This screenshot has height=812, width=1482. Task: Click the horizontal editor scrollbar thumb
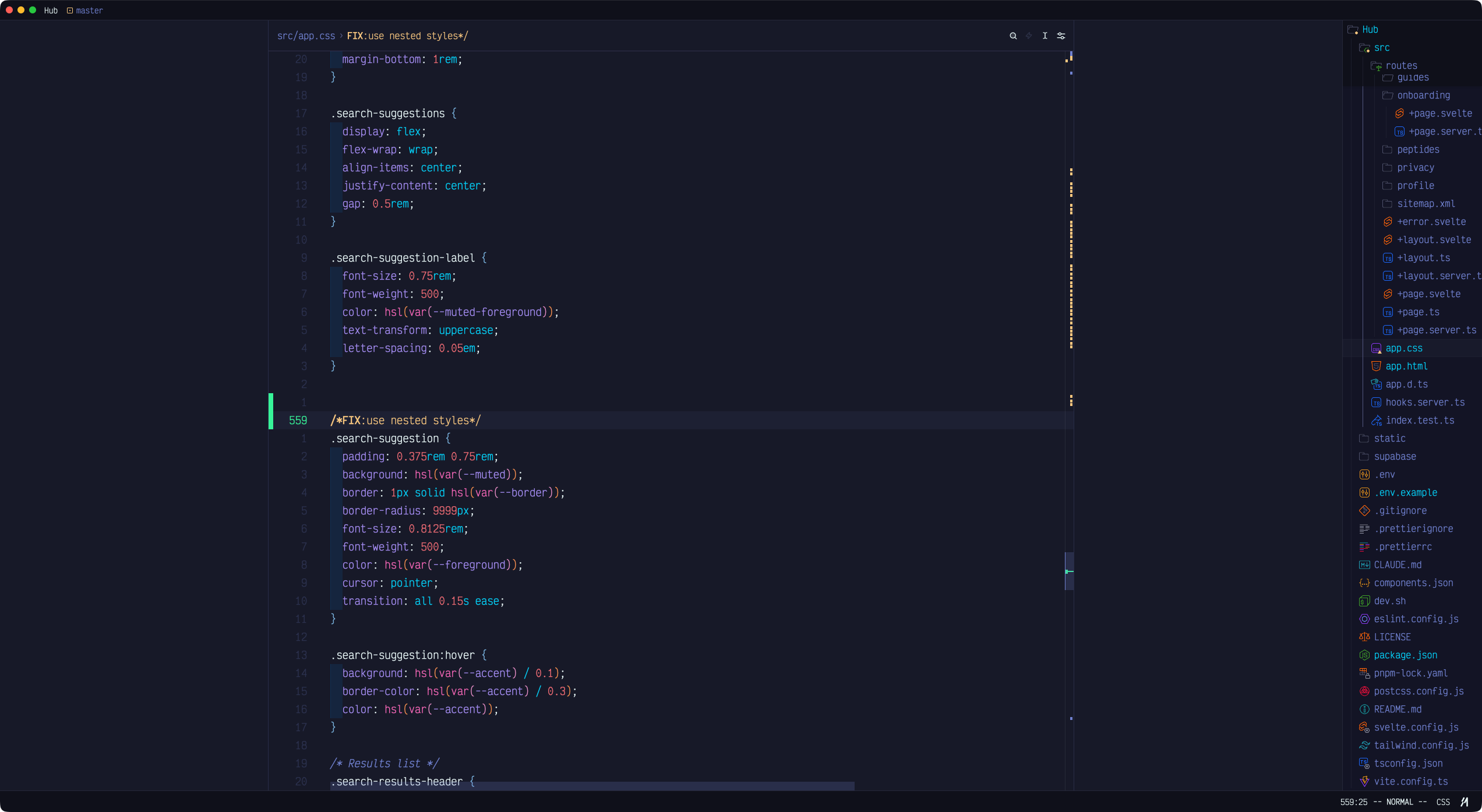tap(592, 786)
